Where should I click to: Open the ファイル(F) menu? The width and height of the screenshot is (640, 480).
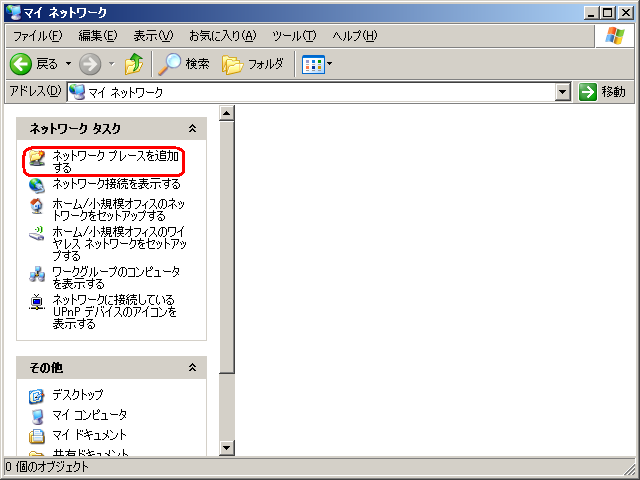click(37, 36)
